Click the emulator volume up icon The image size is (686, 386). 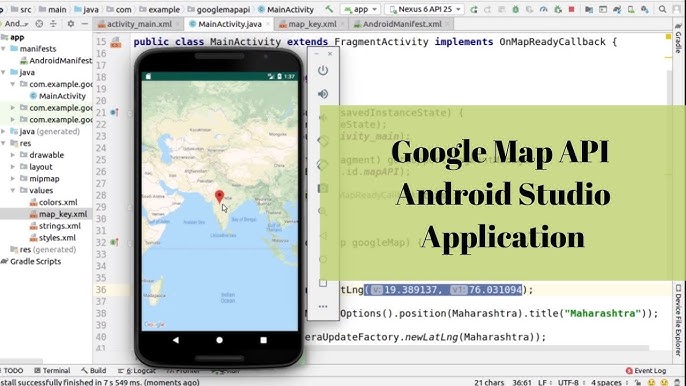(x=323, y=94)
